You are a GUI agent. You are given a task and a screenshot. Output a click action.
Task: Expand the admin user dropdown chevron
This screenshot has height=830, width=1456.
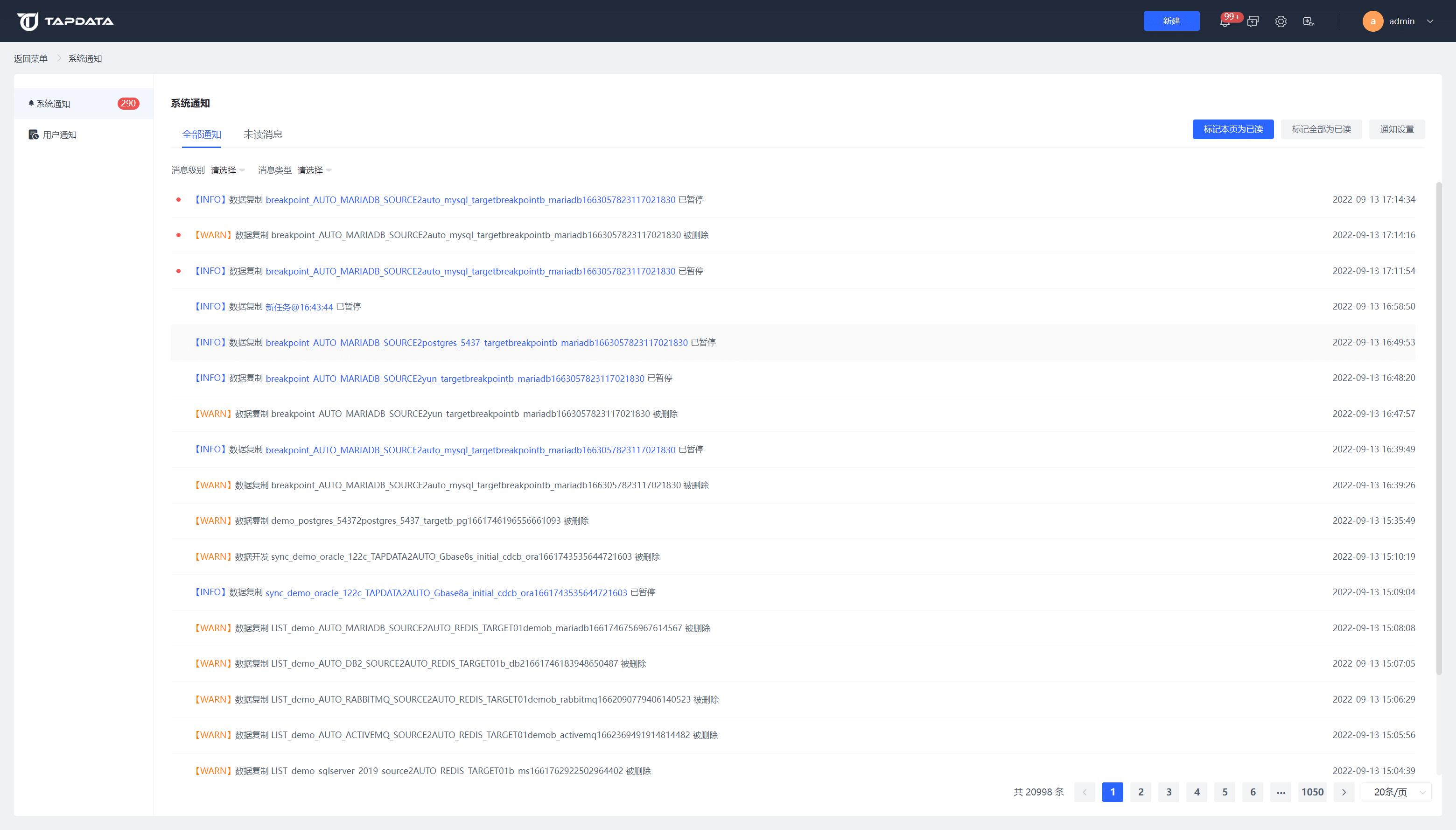pos(1430,21)
